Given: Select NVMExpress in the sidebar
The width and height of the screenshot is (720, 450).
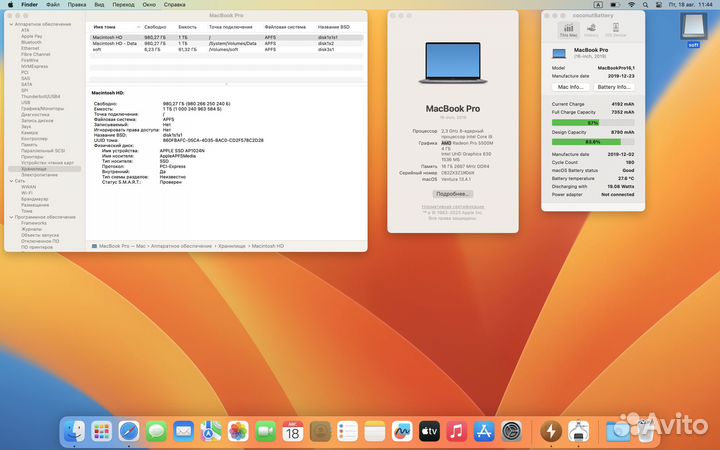Looking at the screenshot, I should pyautogui.click(x=34, y=66).
